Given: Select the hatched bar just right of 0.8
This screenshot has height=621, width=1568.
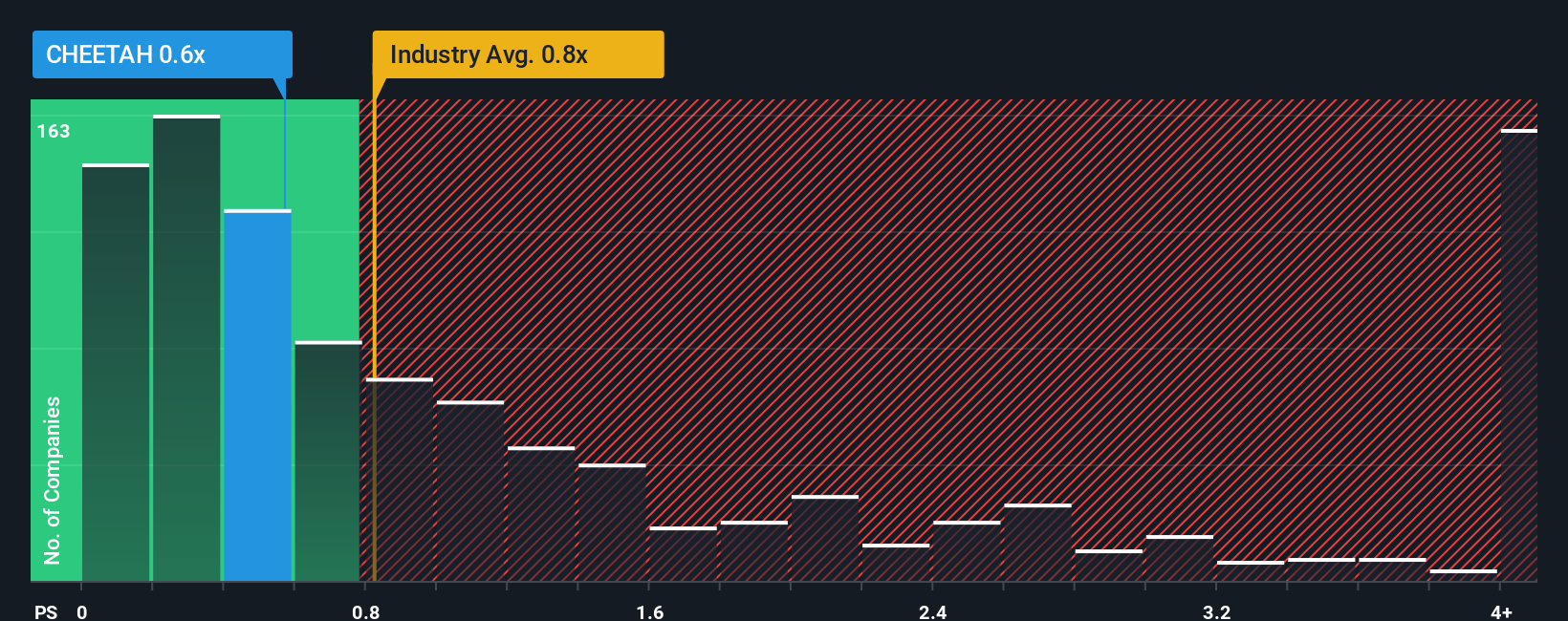Looking at the screenshot, I should click(x=400, y=480).
